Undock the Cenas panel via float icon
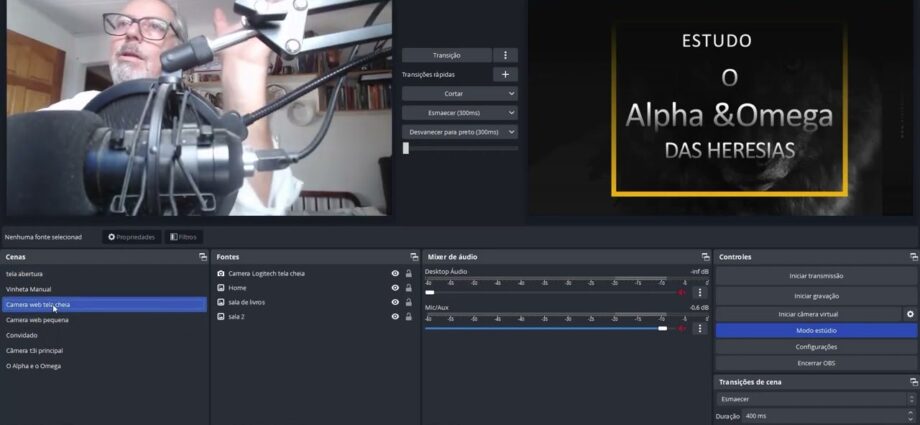The height and width of the screenshot is (425, 920). coord(203,257)
